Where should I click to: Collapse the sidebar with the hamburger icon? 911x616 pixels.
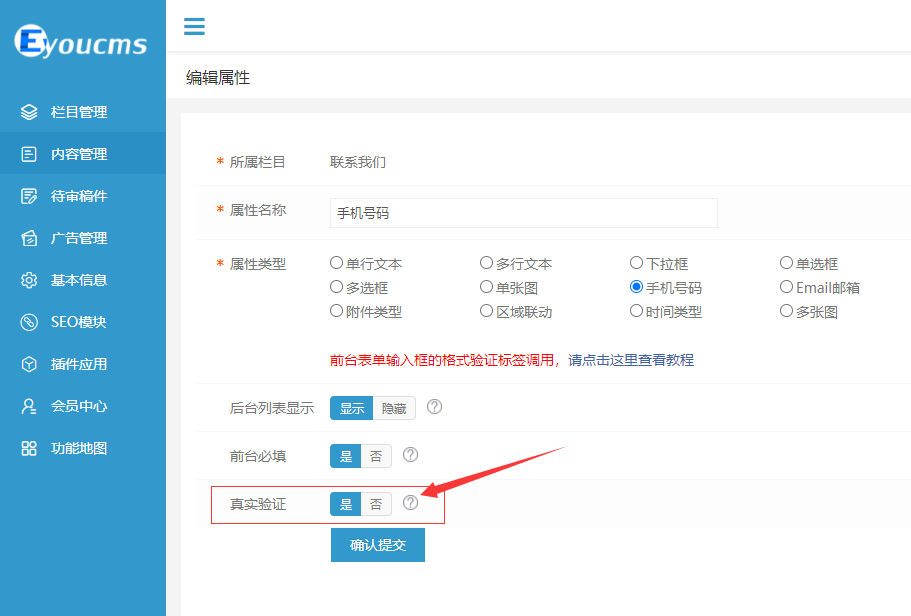(x=194, y=27)
